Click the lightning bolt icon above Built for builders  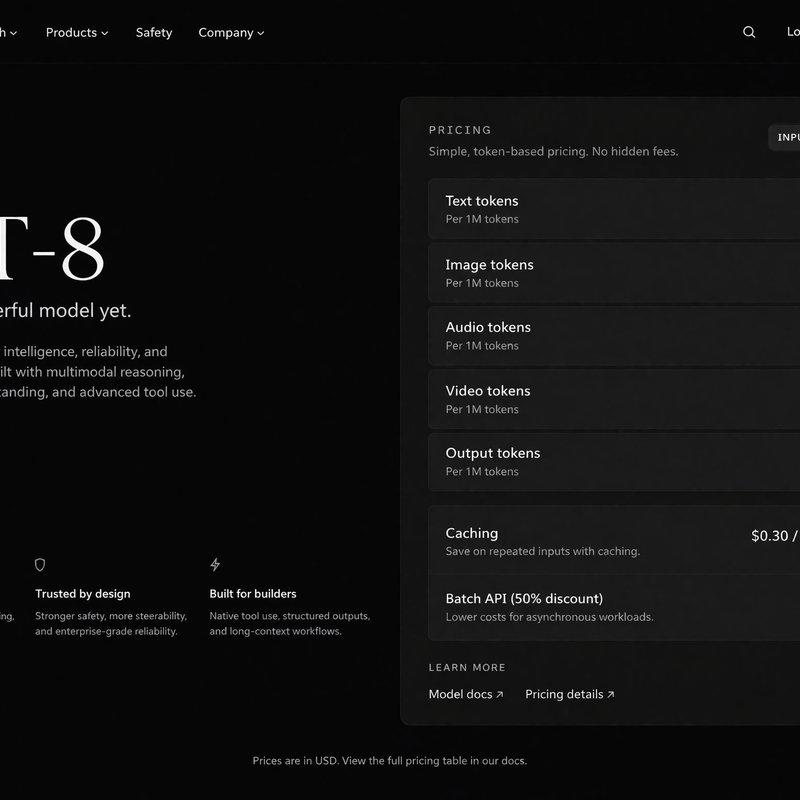[215, 564]
